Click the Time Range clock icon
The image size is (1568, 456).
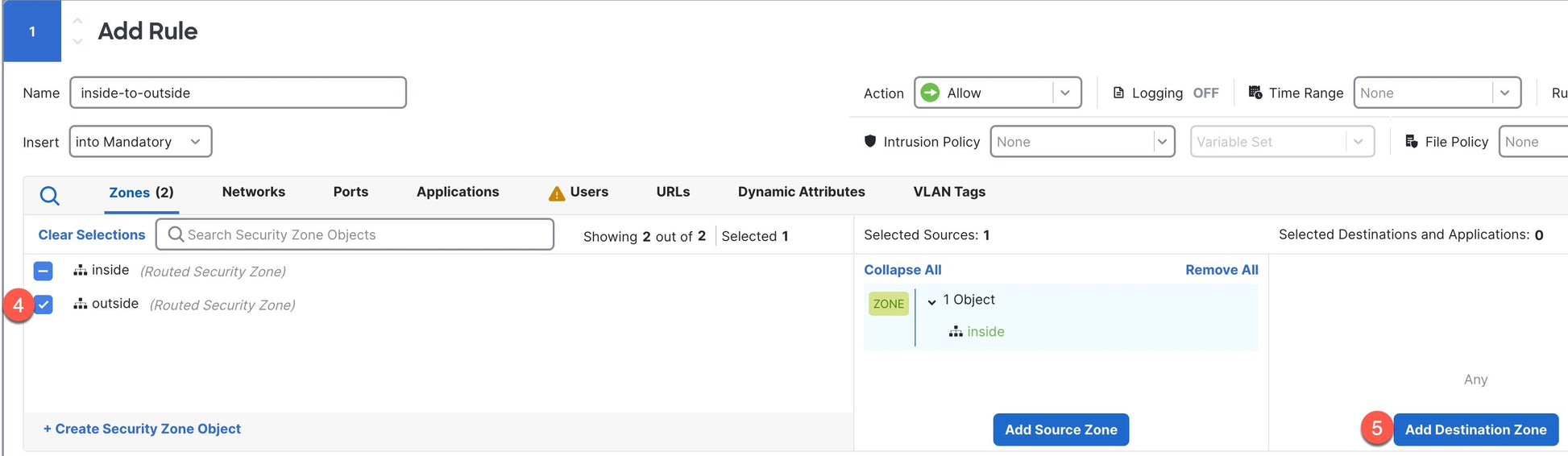click(x=1255, y=93)
